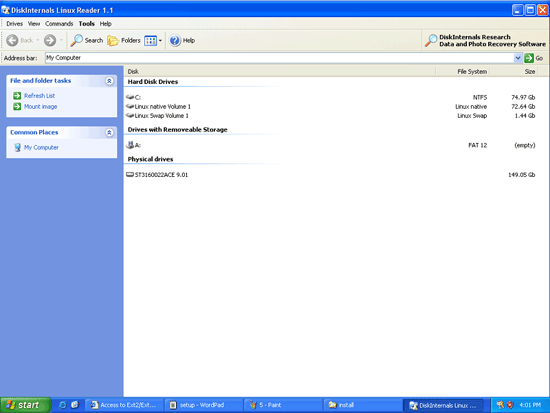550x413 pixels.
Task: Click the Refresh List link
Action: [39, 95]
